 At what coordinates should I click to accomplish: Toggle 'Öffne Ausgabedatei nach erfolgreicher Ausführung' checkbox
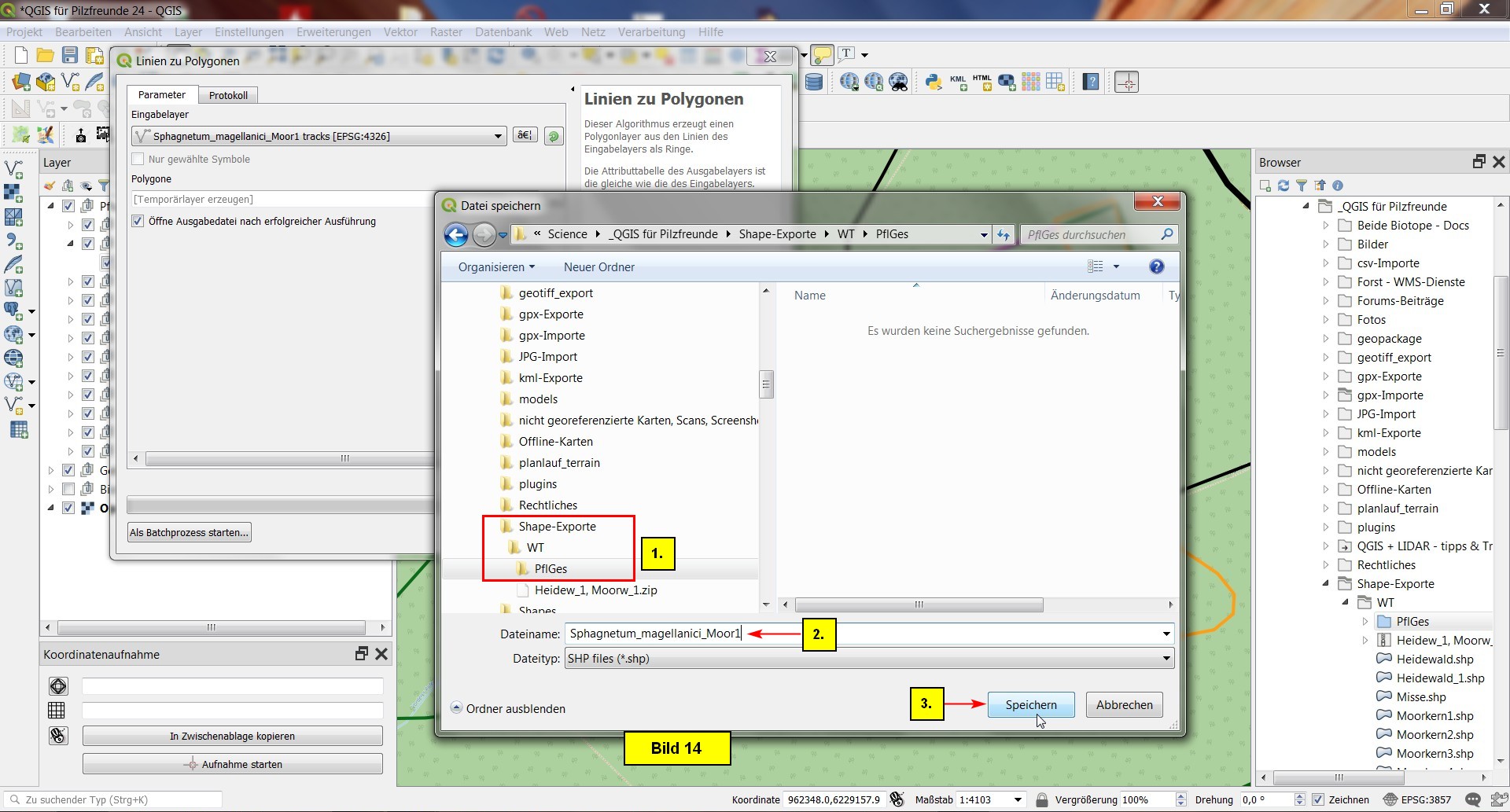coord(138,221)
